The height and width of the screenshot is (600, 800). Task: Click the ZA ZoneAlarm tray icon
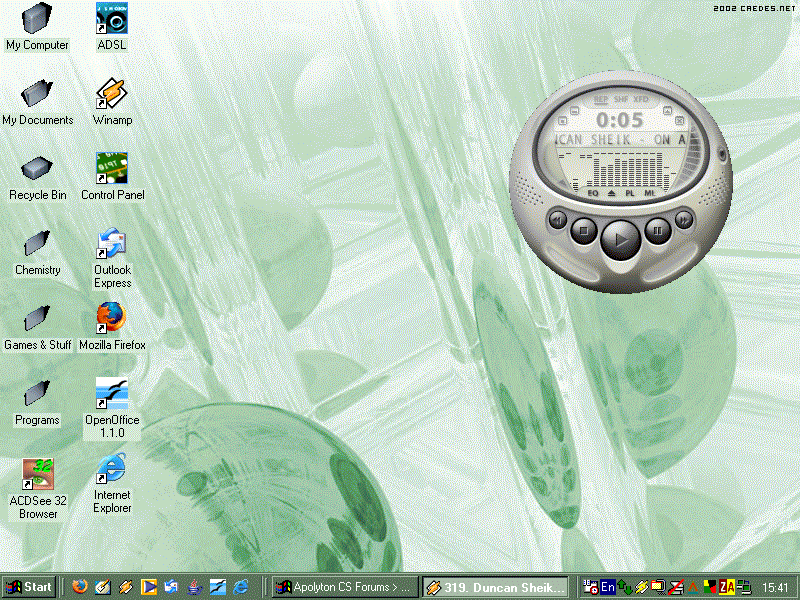pos(727,587)
